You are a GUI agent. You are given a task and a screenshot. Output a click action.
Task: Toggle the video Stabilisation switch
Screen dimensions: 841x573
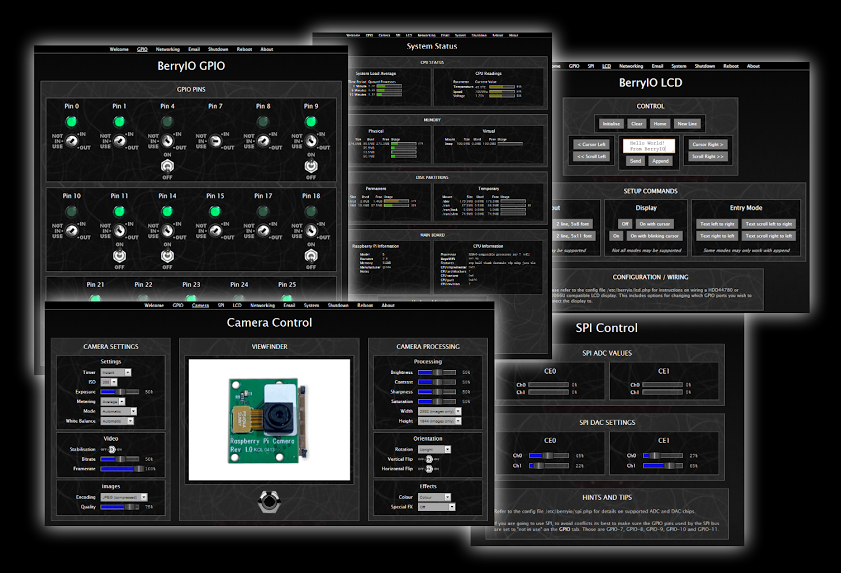click(x=113, y=450)
